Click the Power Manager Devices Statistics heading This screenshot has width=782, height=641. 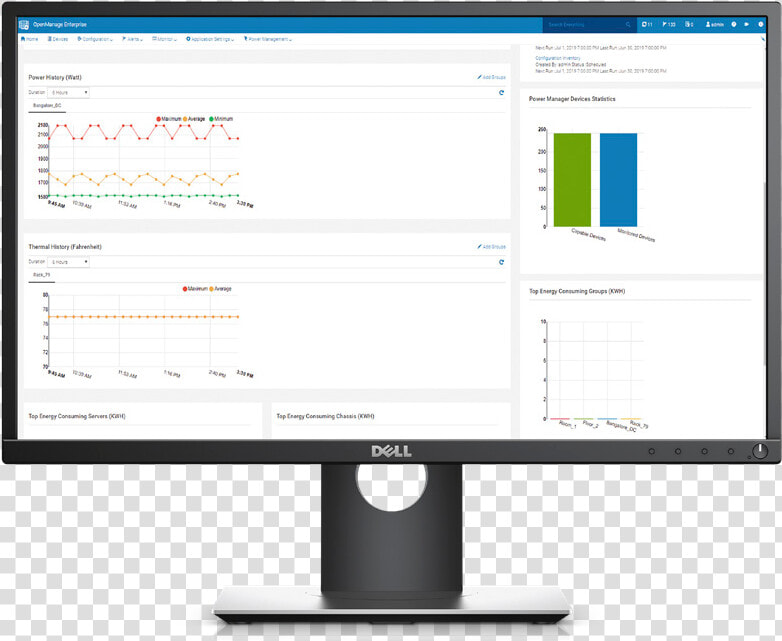click(x=572, y=99)
